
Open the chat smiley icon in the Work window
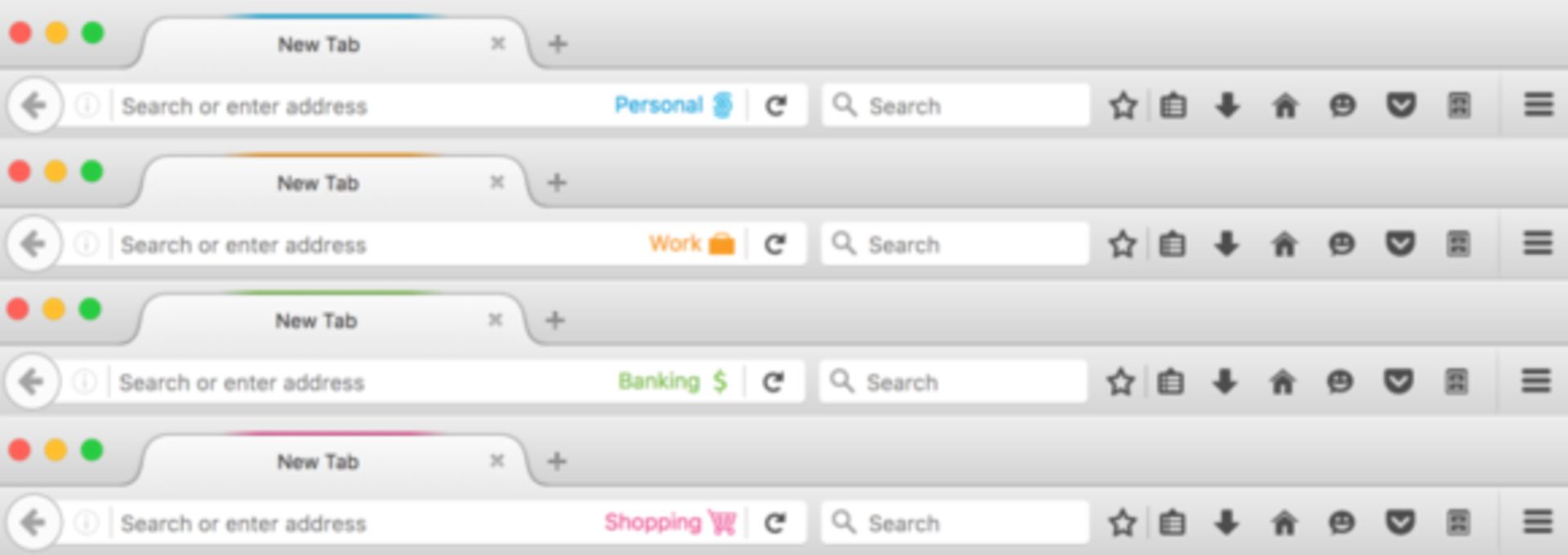pos(1342,244)
